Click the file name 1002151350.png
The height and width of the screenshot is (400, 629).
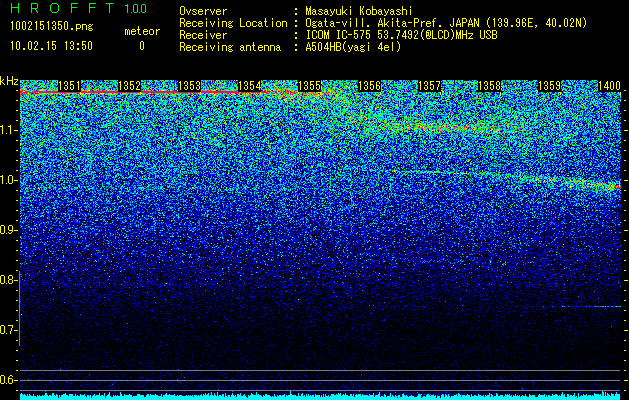pyautogui.click(x=52, y=26)
